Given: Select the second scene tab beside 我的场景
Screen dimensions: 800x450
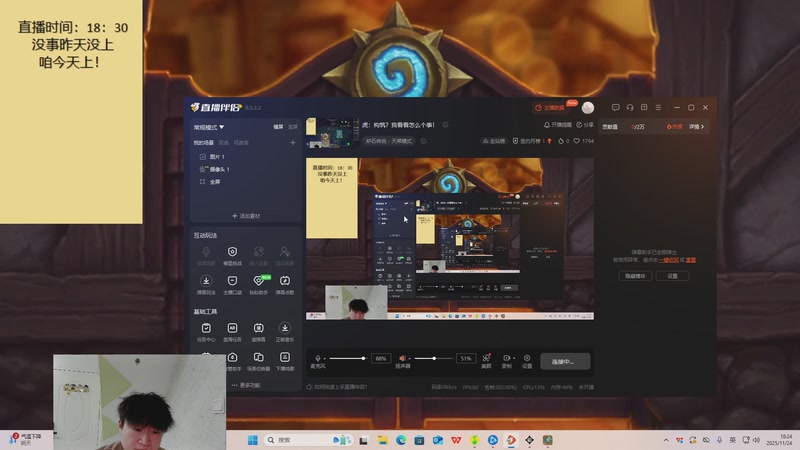Looking at the screenshot, I should click(223, 143).
